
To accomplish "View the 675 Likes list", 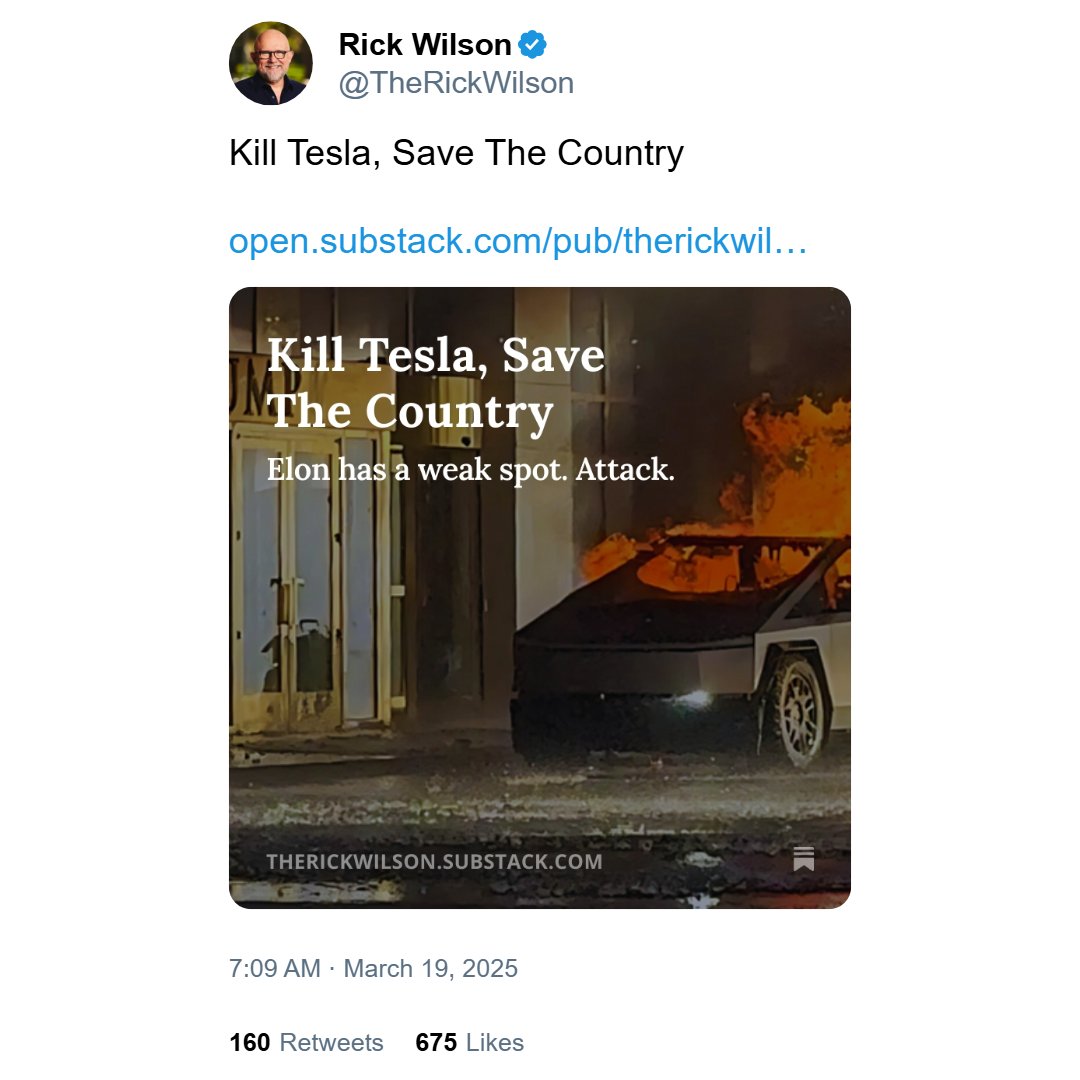I will (470, 1042).
